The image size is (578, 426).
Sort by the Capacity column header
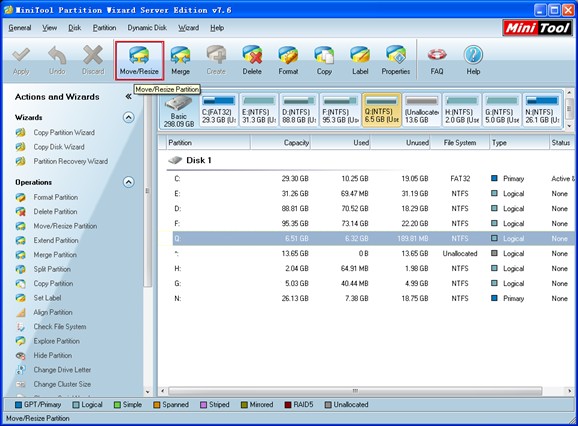coord(281,143)
